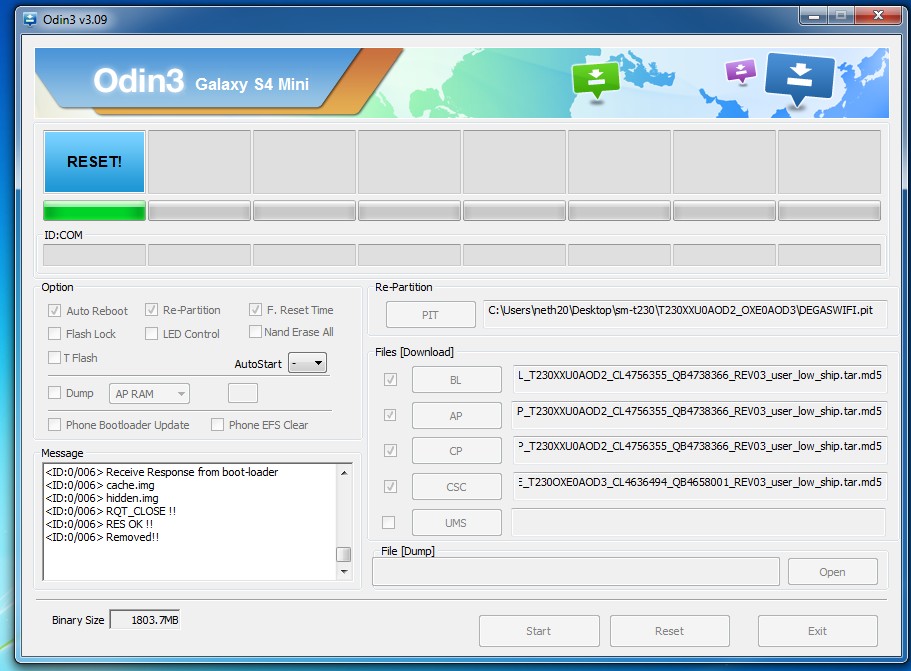911x671 pixels.
Task: Enable Phone Bootloader Update checkbox
Action: tap(55, 425)
